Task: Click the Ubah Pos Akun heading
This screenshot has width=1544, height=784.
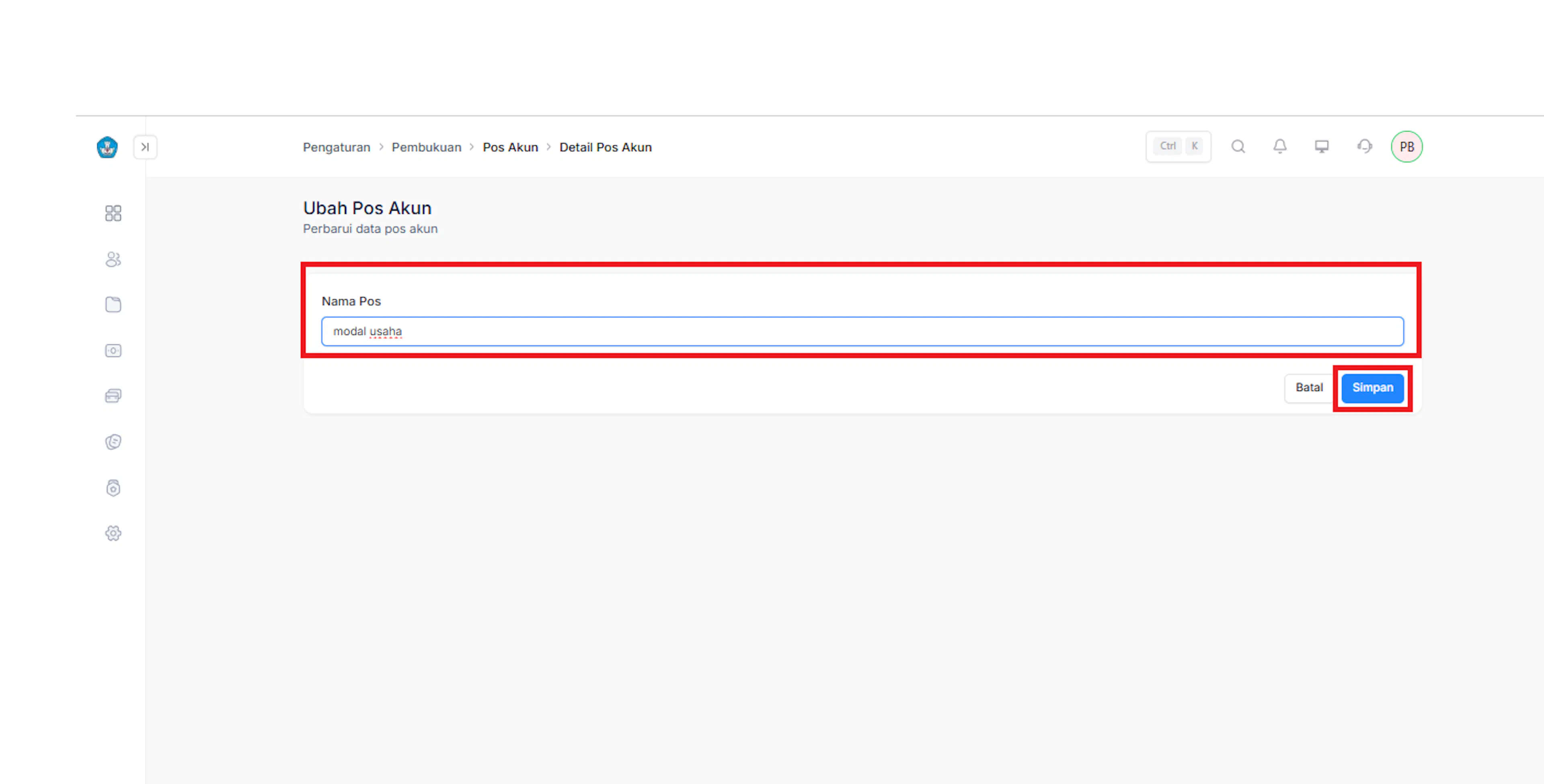Action: tap(367, 208)
